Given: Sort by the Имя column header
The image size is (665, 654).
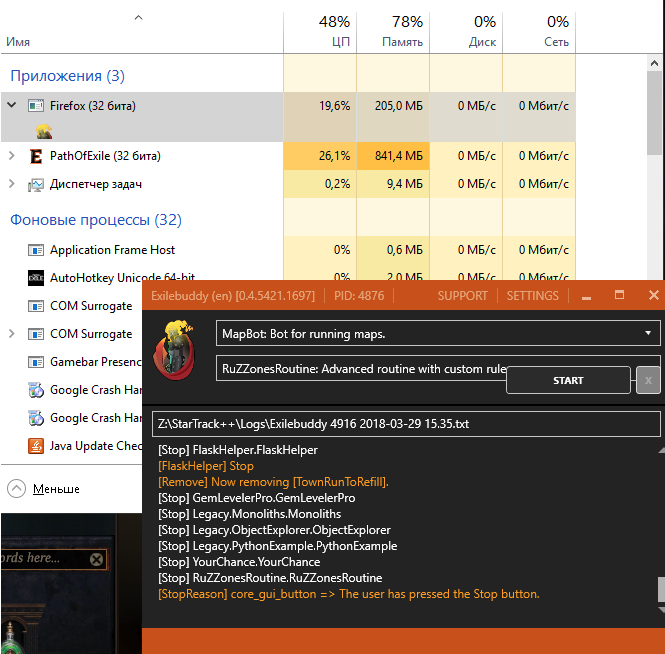Looking at the screenshot, I should (x=18, y=42).
